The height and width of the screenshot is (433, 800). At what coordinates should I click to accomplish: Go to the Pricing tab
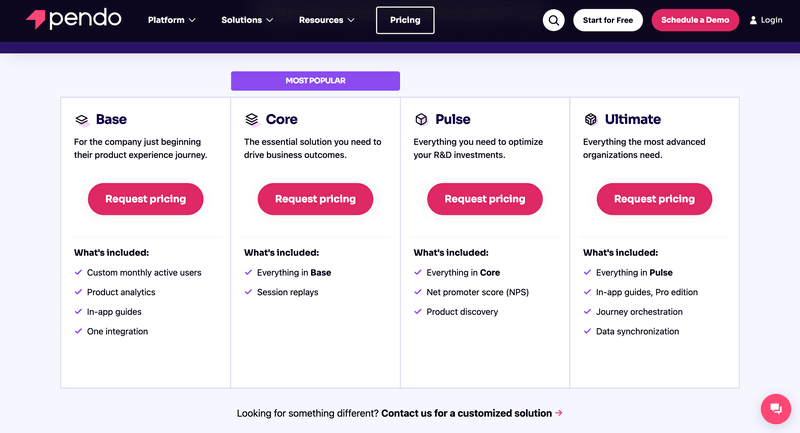click(x=405, y=20)
